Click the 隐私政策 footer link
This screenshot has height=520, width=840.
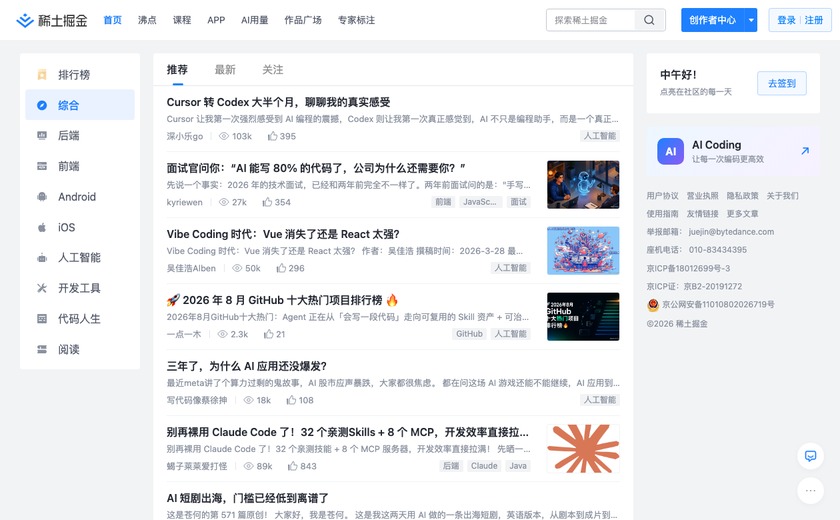742,195
